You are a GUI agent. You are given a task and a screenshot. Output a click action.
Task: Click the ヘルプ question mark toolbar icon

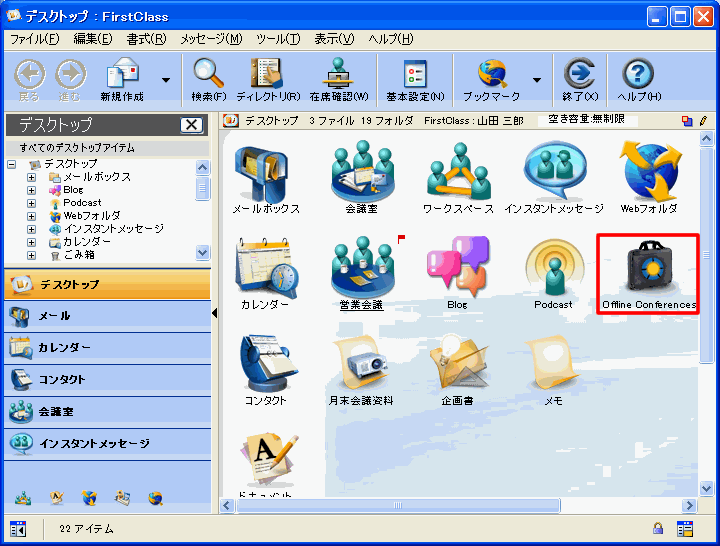pos(638,75)
